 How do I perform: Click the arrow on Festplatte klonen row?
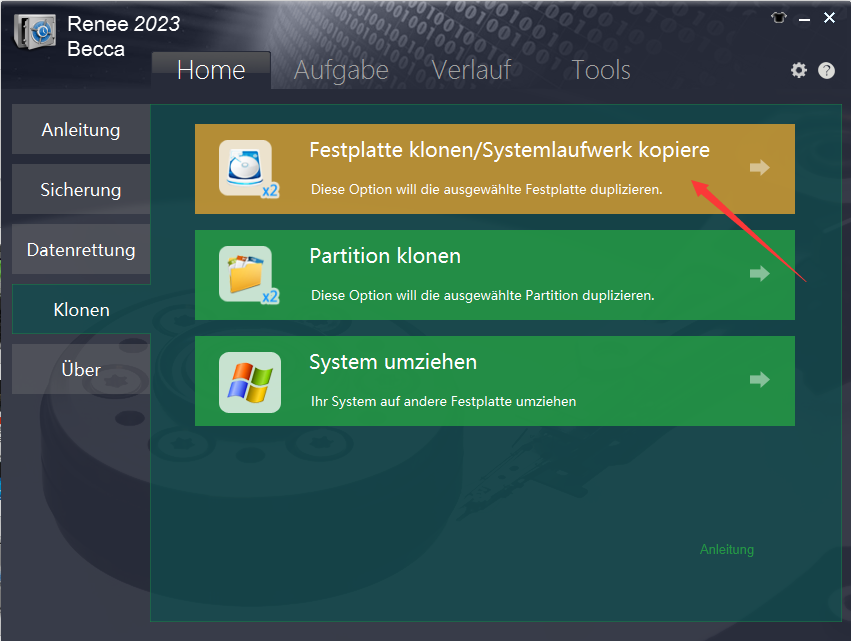coord(759,167)
